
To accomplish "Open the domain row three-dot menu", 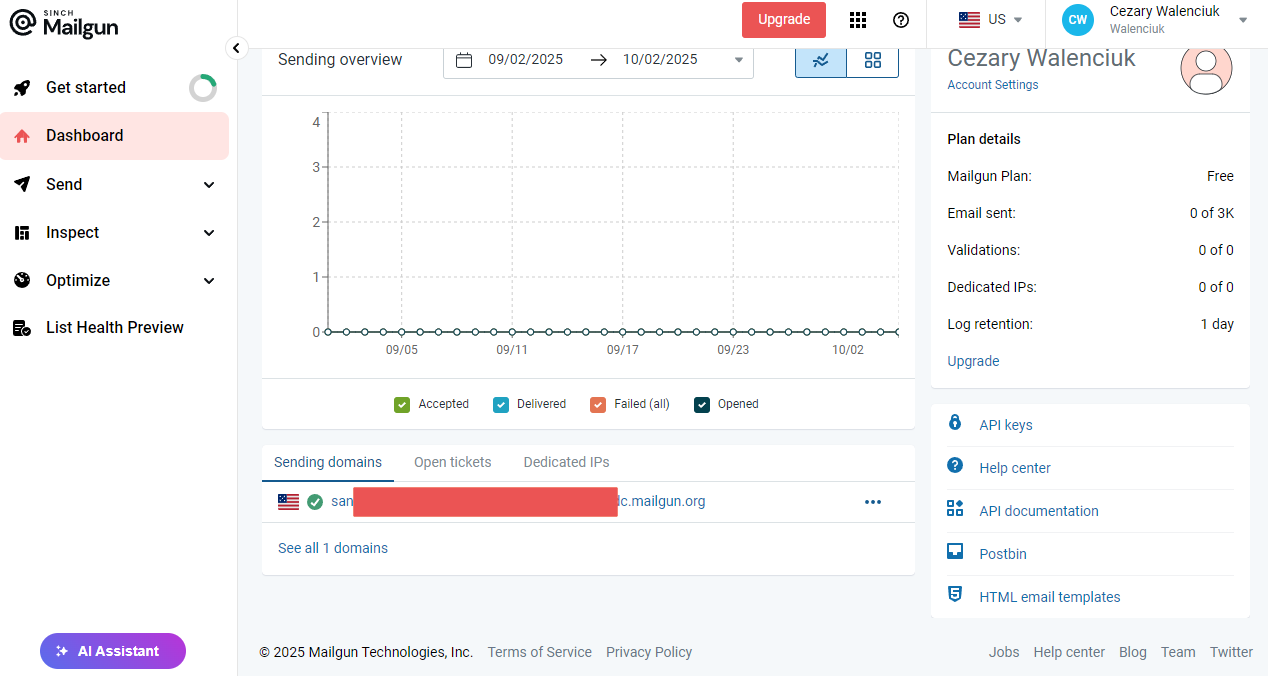I will 873,502.
